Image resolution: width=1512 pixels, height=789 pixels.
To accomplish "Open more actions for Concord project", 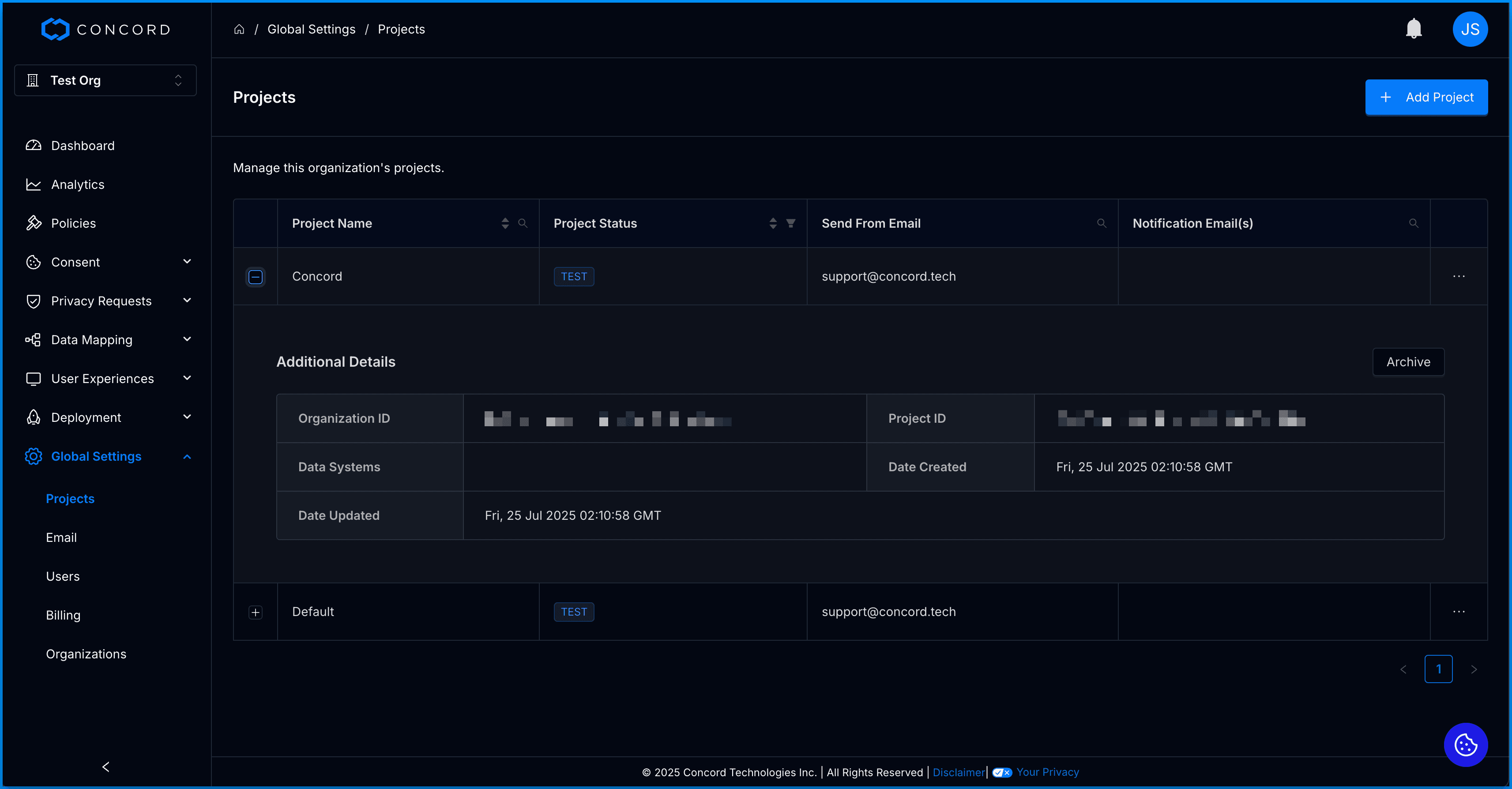I will point(1459,277).
